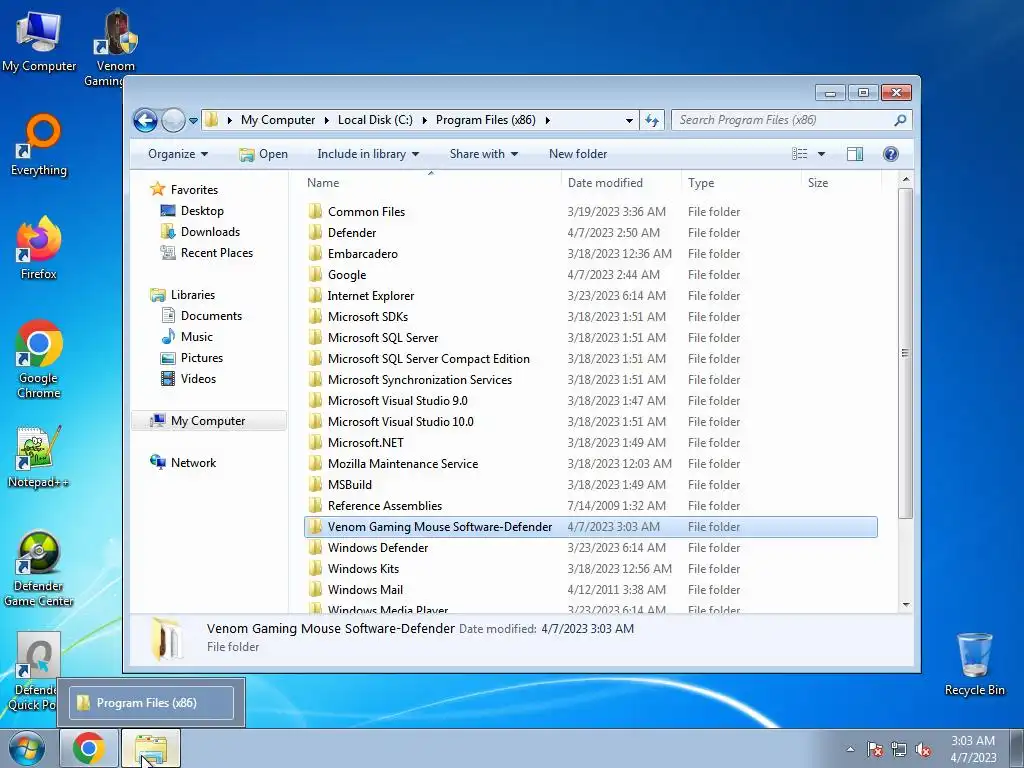Launch Firefox desktop shortcut
The height and width of the screenshot is (768, 1024).
tap(39, 248)
